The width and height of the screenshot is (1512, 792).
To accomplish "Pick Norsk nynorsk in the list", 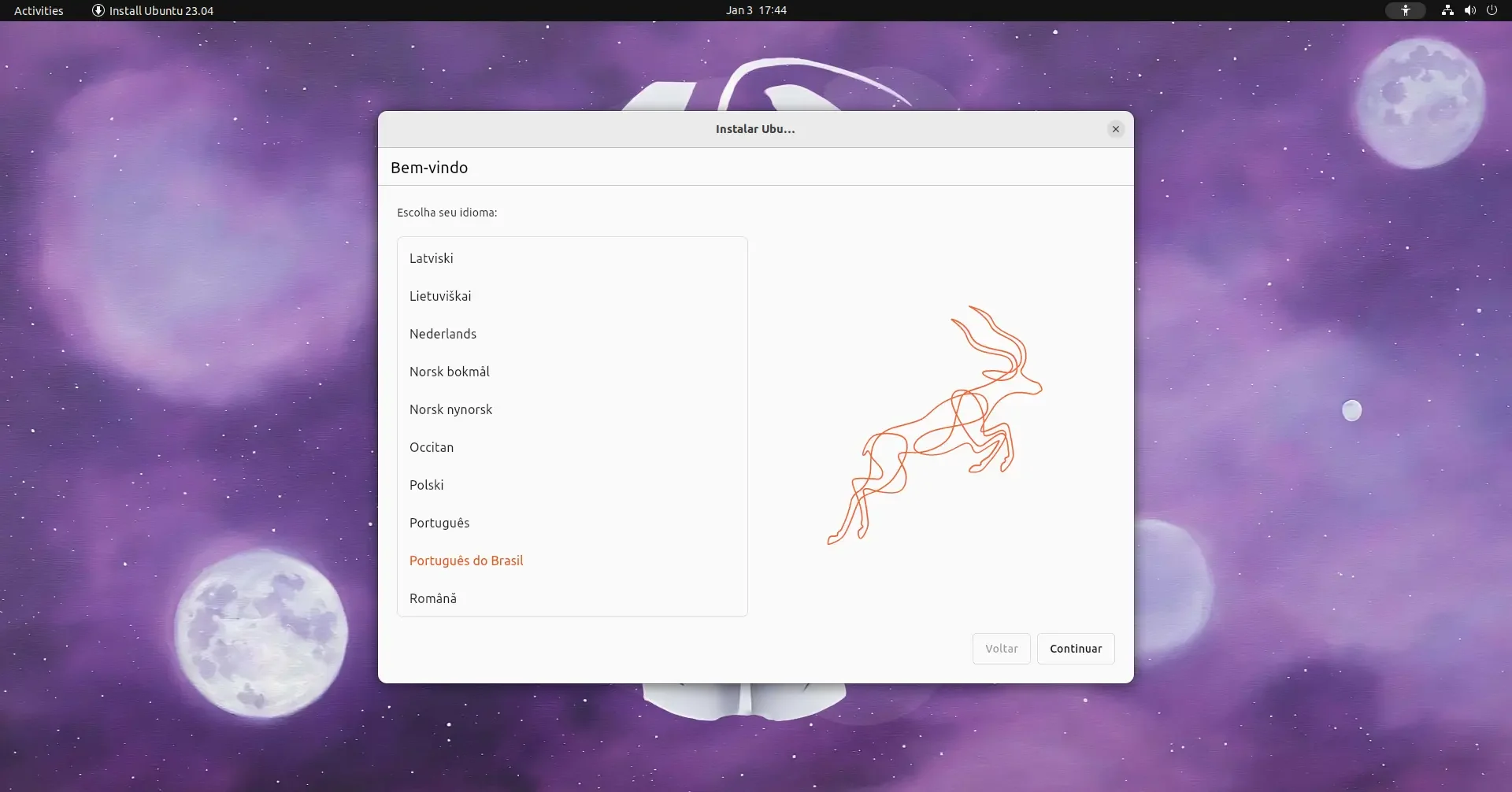I will pos(573,409).
